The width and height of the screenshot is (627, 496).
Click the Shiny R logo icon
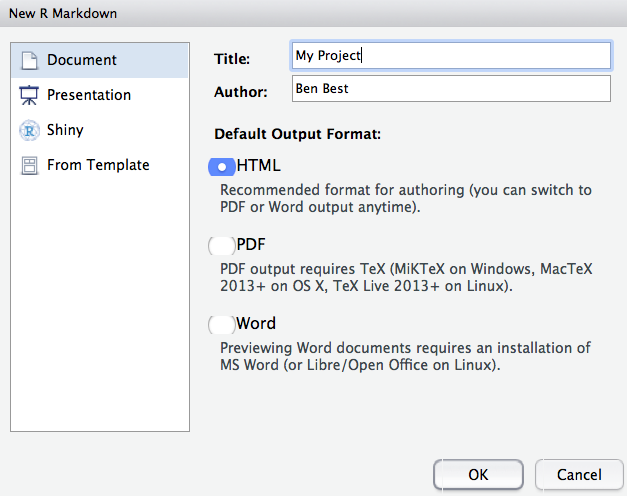pos(29,130)
